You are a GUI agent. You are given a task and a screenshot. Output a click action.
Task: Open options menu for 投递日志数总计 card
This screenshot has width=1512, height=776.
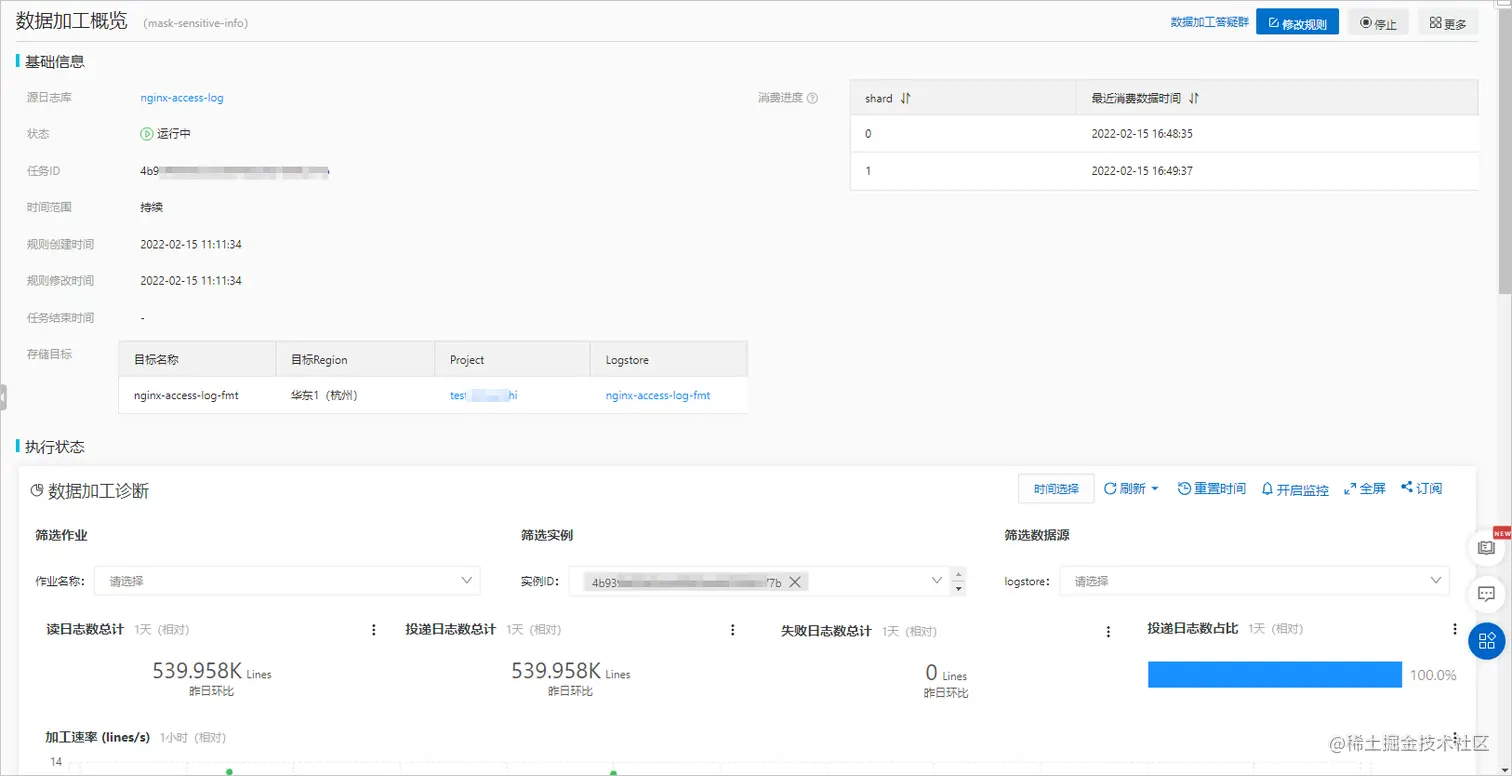(733, 630)
